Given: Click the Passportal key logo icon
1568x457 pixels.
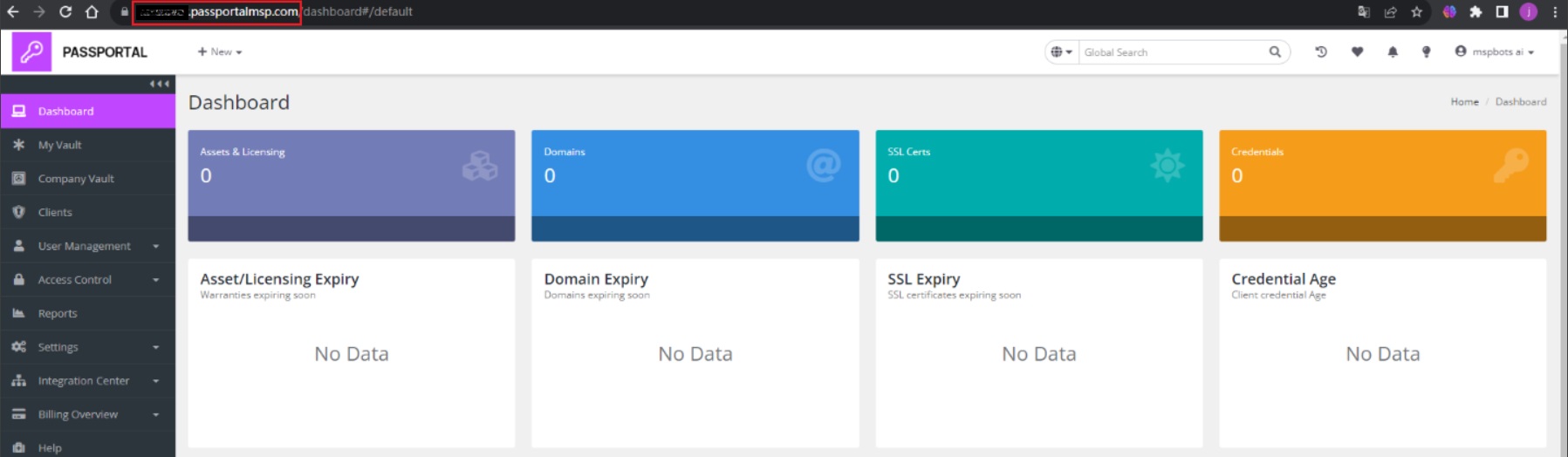Looking at the screenshot, I should coord(31,51).
